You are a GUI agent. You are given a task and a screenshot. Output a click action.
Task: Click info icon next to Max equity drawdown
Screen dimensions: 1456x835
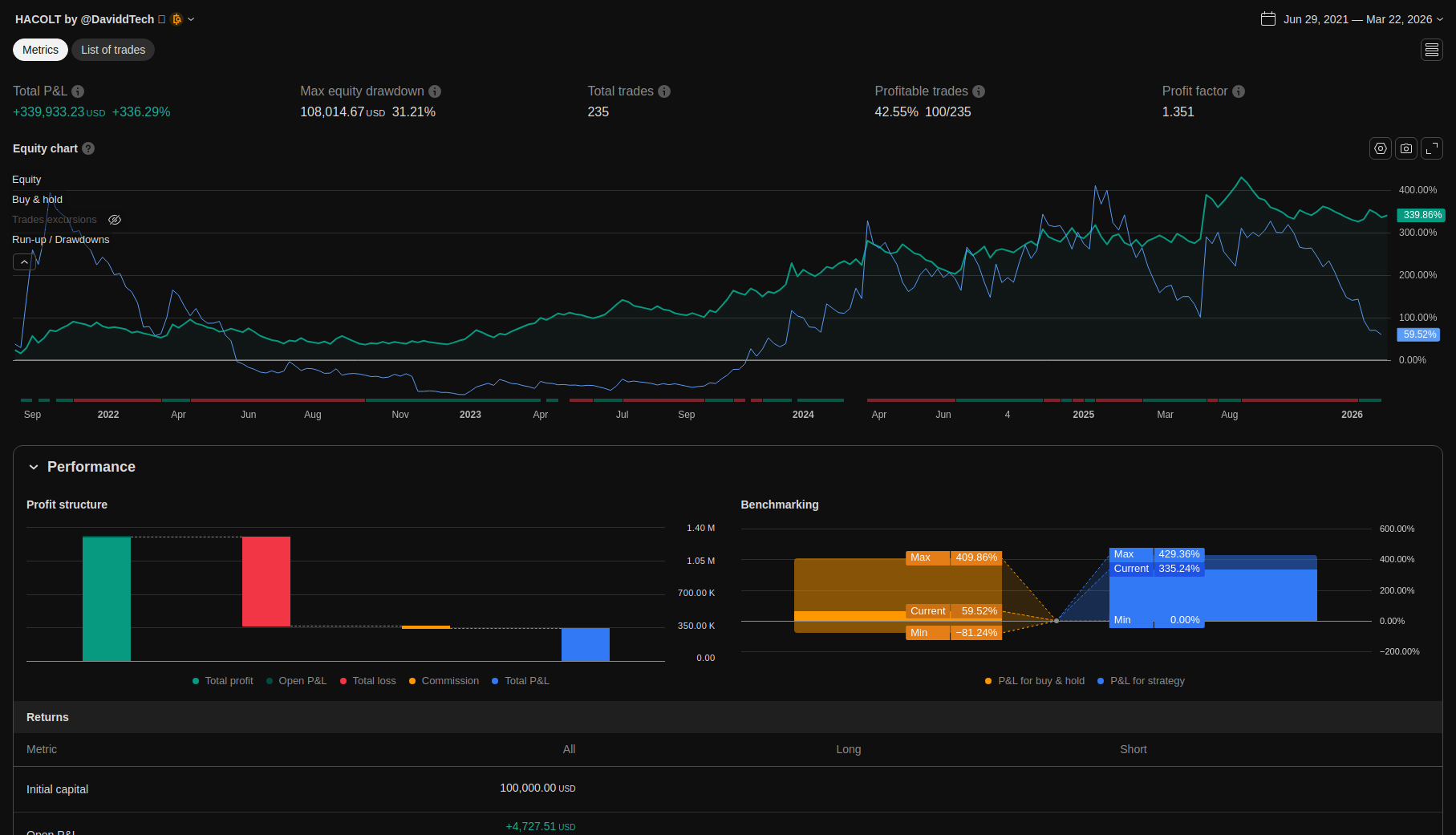click(435, 91)
